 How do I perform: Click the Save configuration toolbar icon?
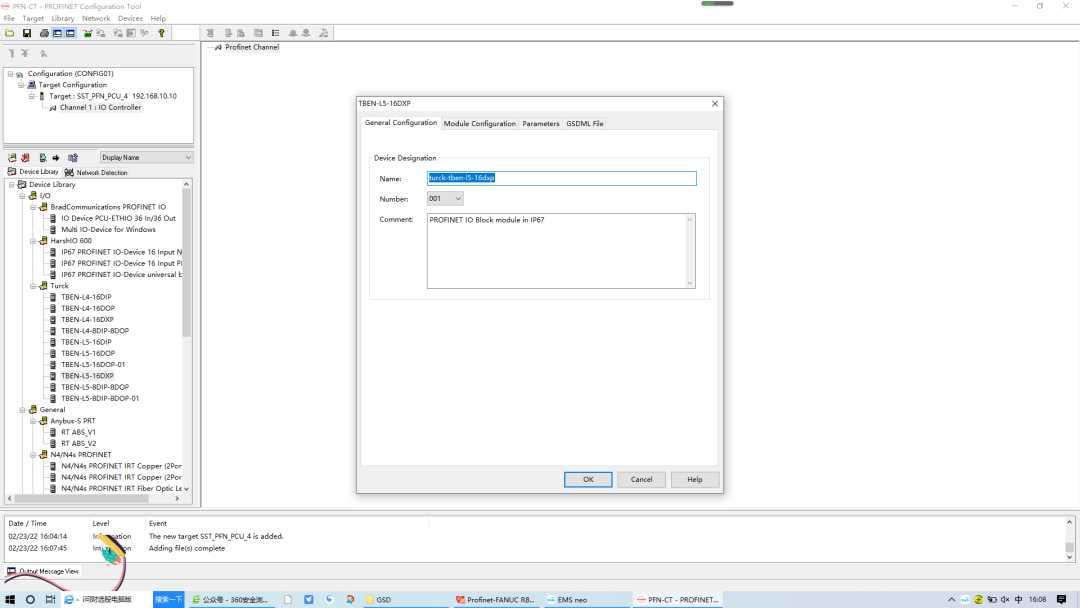click(27, 32)
